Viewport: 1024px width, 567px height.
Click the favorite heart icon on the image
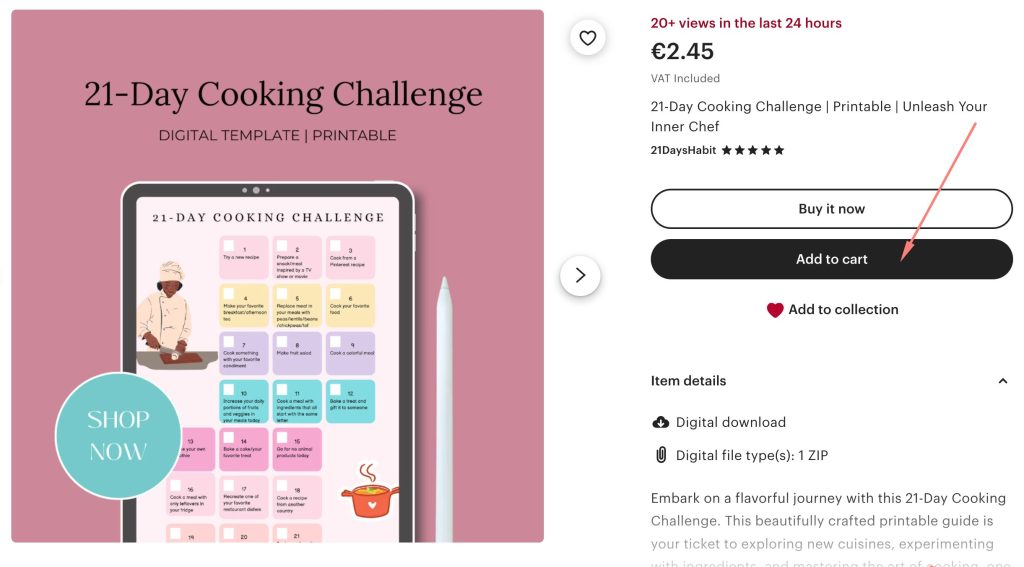(x=587, y=38)
